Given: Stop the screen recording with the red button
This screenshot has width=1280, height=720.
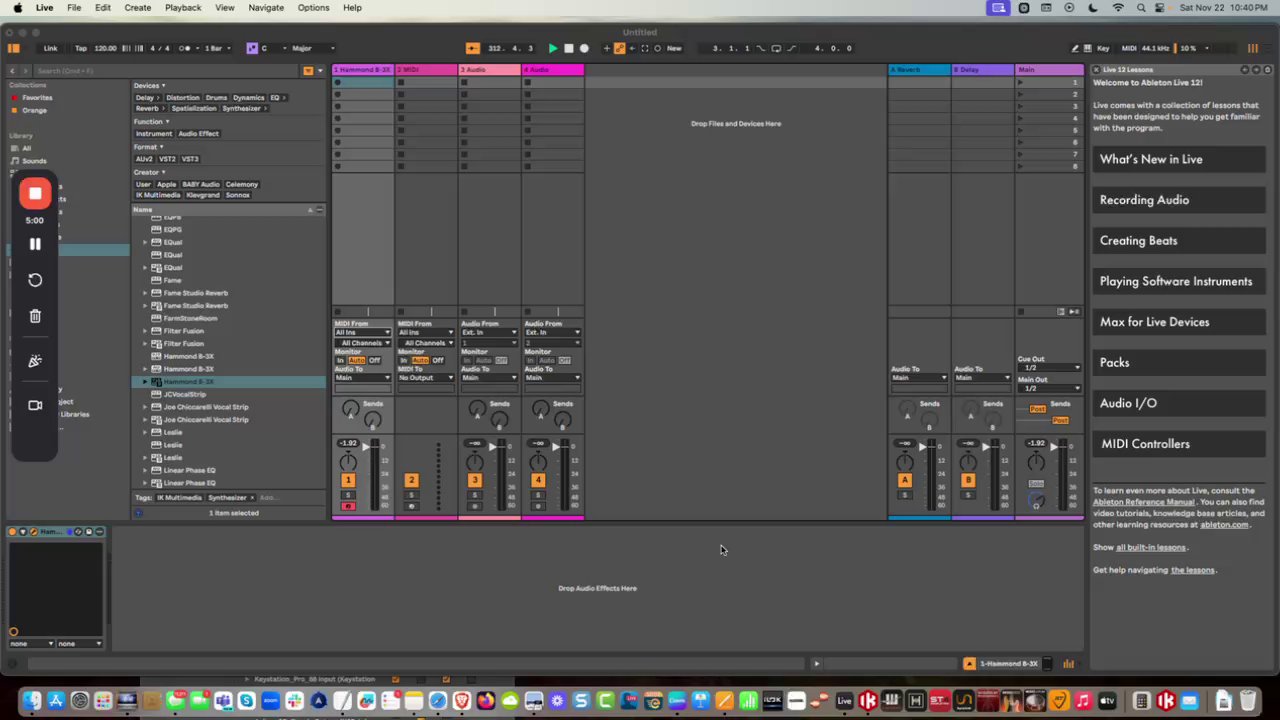Looking at the screenshot, I should (35, 194).
